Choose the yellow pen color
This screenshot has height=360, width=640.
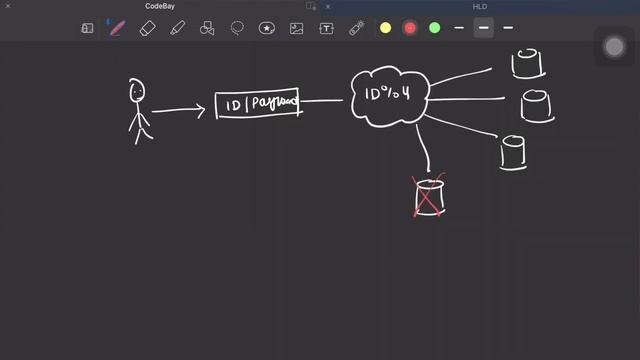[x=385, y=28]
